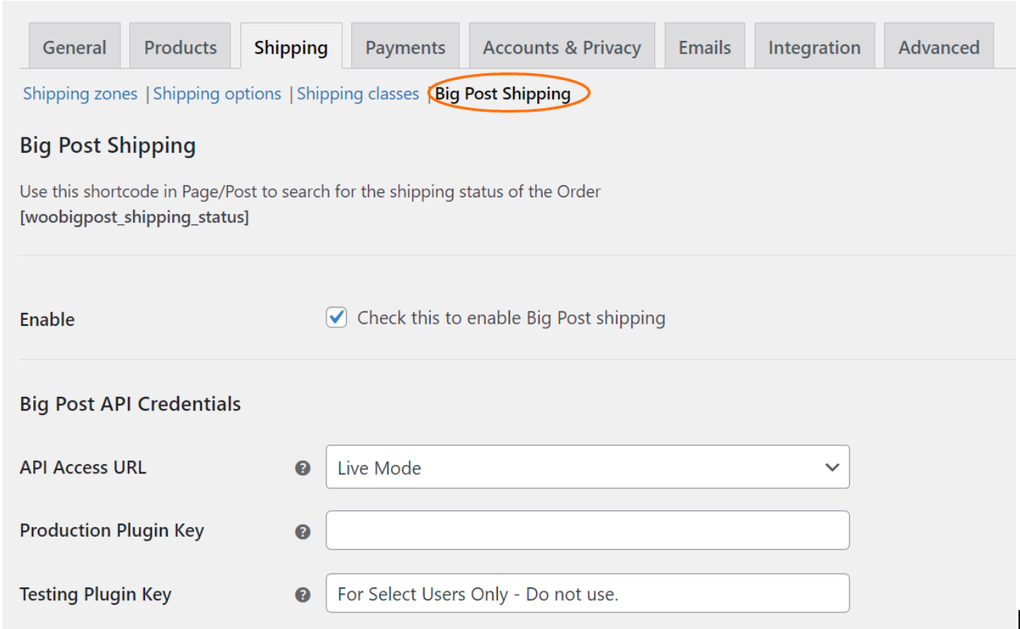Viewport: 1020px width, 629px height.
Task: Switch to the General settings tab
Action: tap(74, 46)
